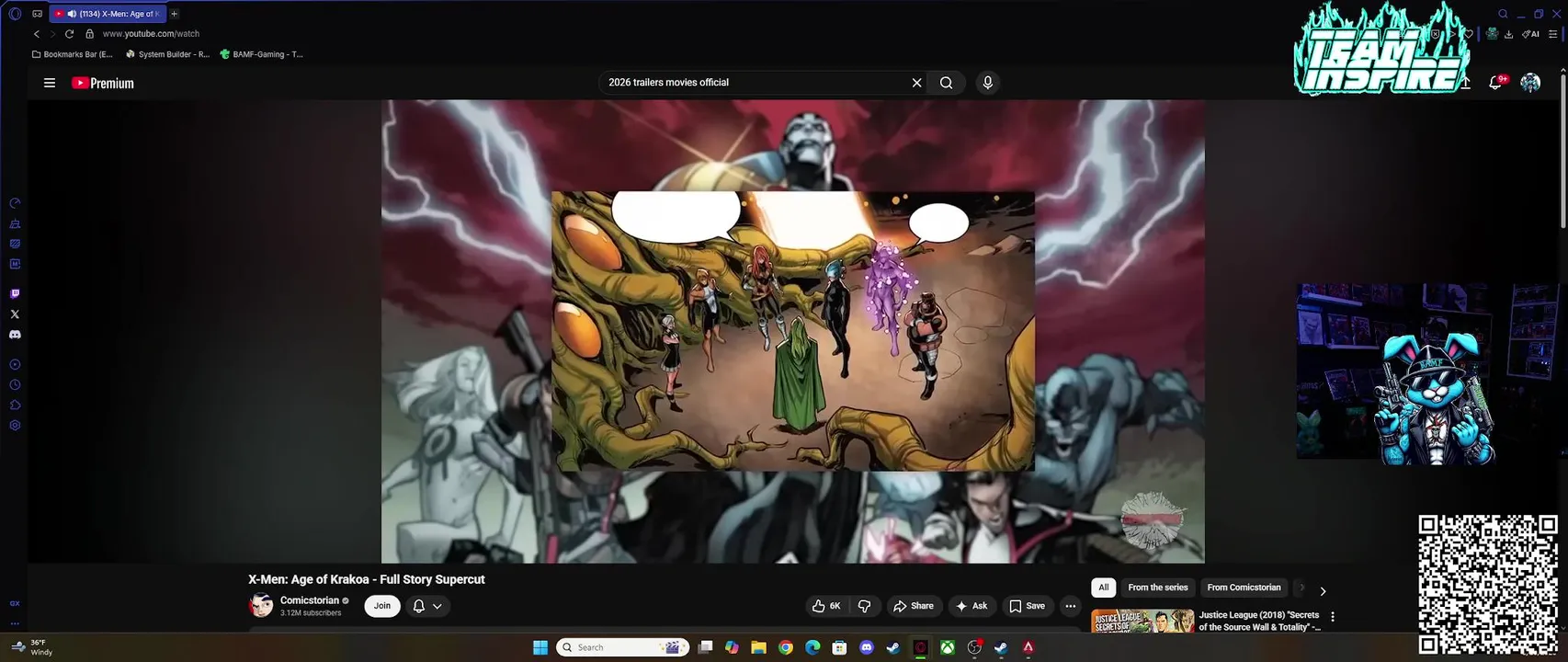The width and height of the screenshot is (1568, 662).
Task: Select the From the series chip
Action: tap(1158, 588)
